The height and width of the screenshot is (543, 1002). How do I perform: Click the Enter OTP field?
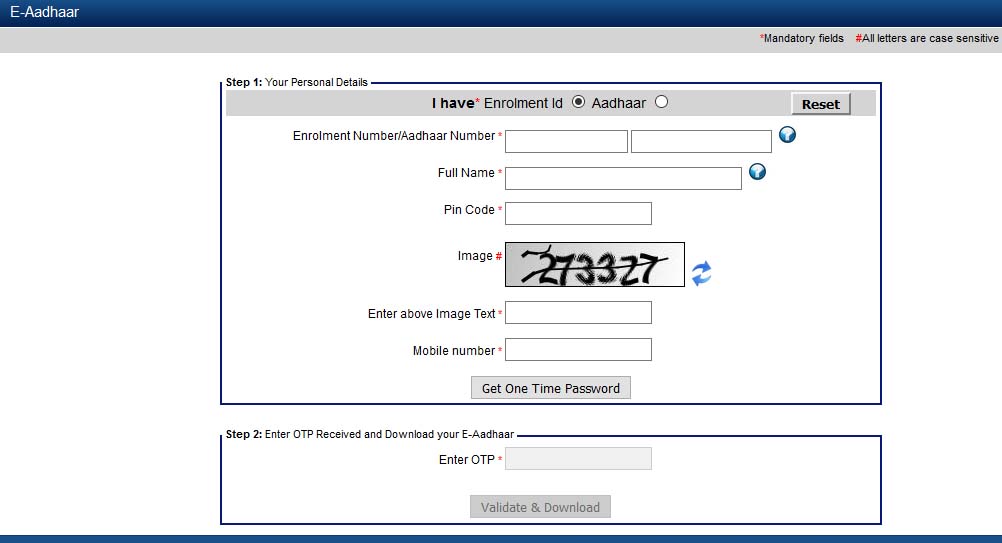pyautogui.click(x=578, y=459)
